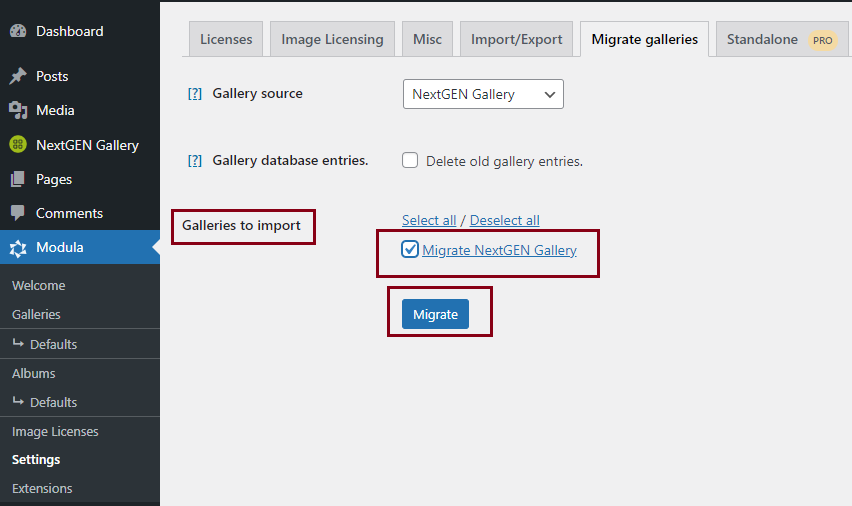Switch to the Image Licensing tab
Viewport: 852px width, 506px height.
pyautogui.click(x=332, y=40)
